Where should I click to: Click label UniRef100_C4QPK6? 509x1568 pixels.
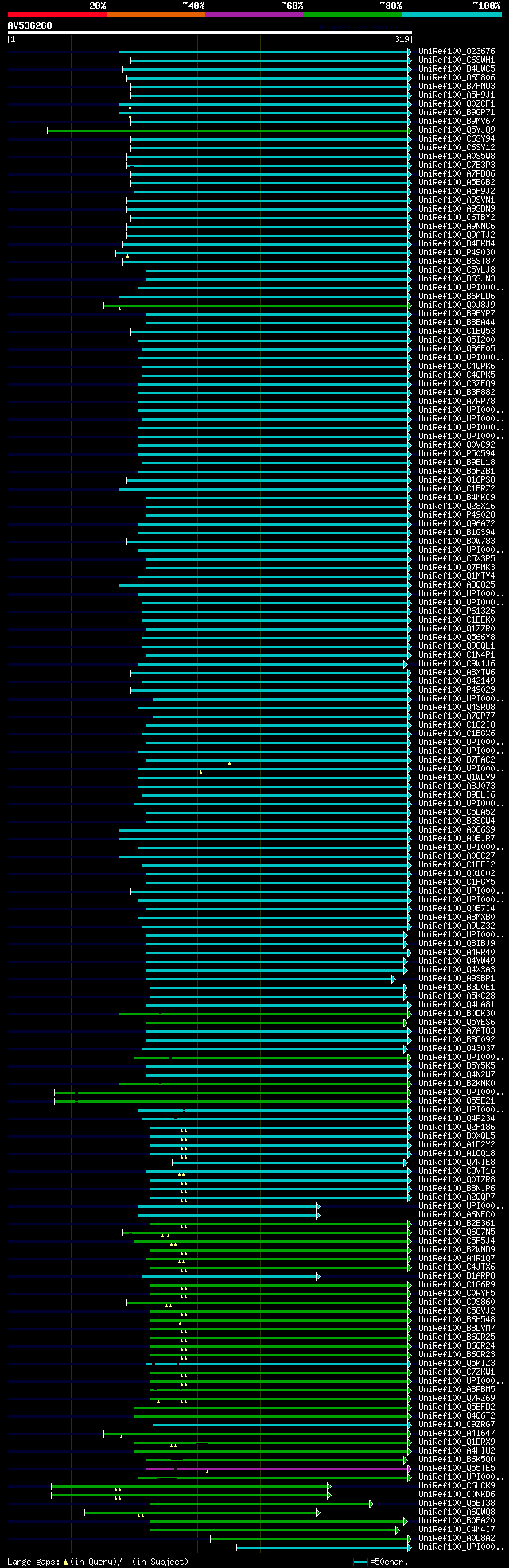click(x=457, y=367)
